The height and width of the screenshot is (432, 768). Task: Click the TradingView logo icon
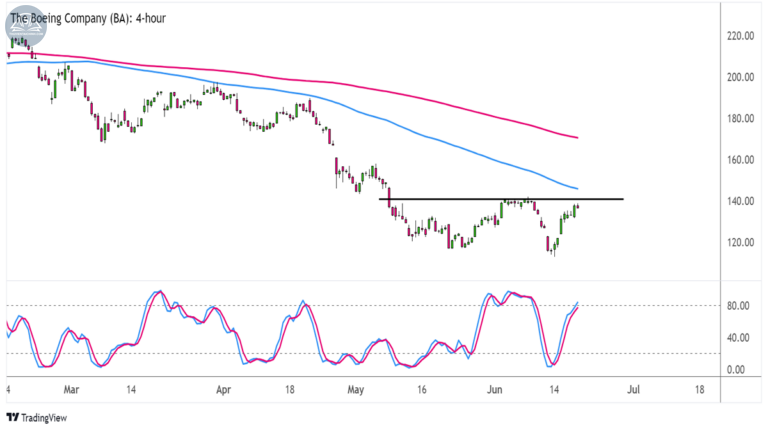tap(12, 417)
